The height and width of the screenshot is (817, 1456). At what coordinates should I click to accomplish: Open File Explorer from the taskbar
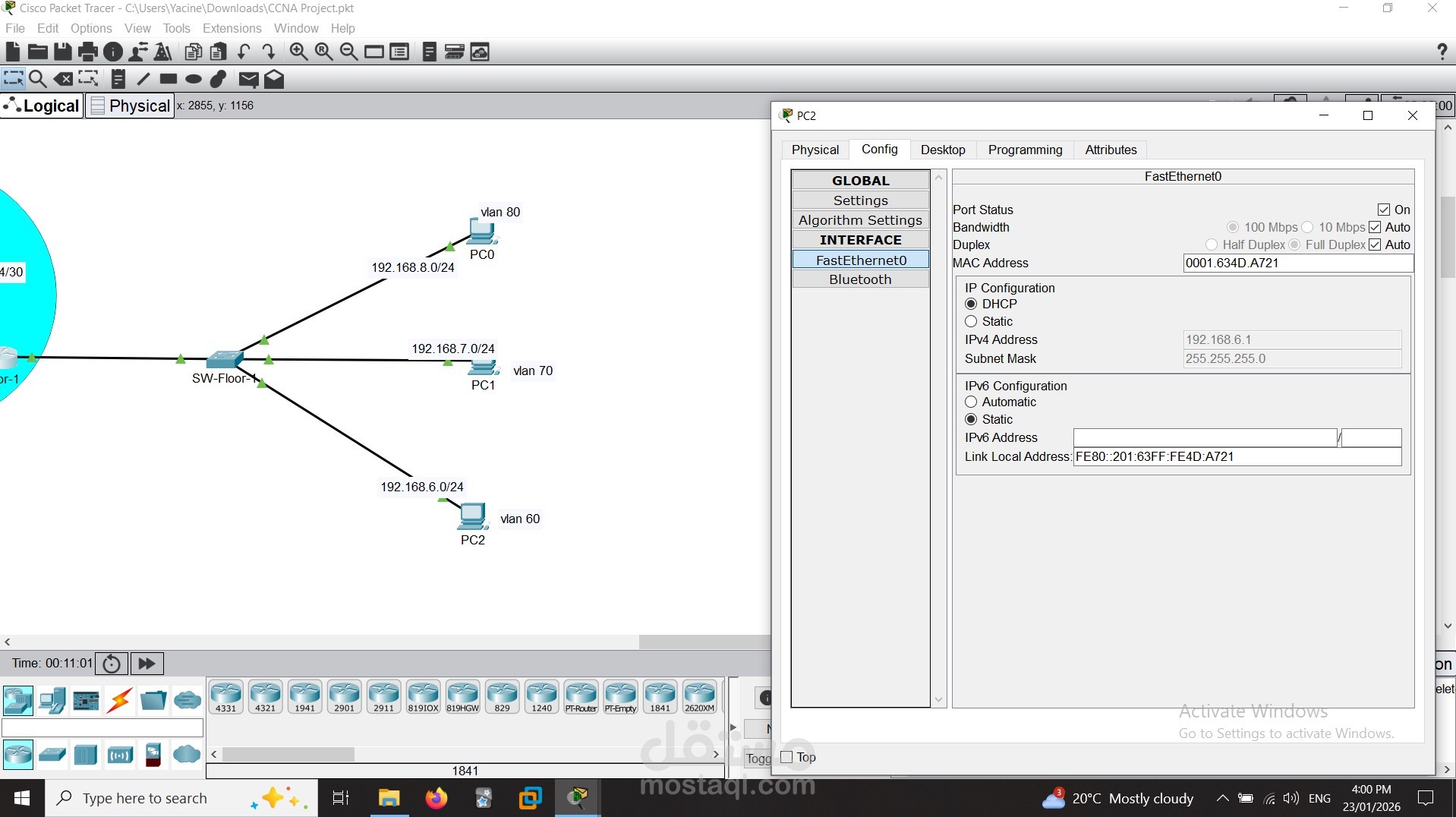pos(389,798)
